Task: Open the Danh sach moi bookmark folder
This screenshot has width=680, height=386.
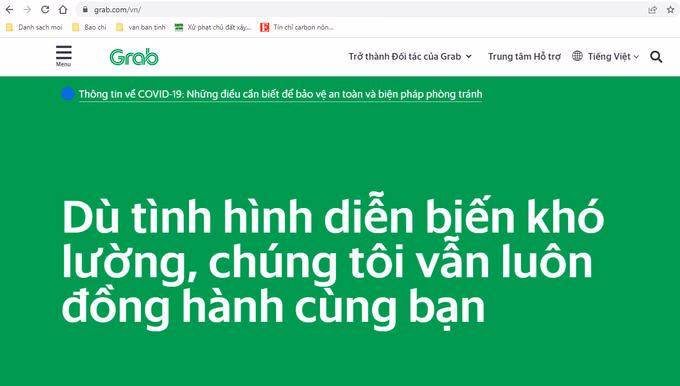Action: [34, 27]
